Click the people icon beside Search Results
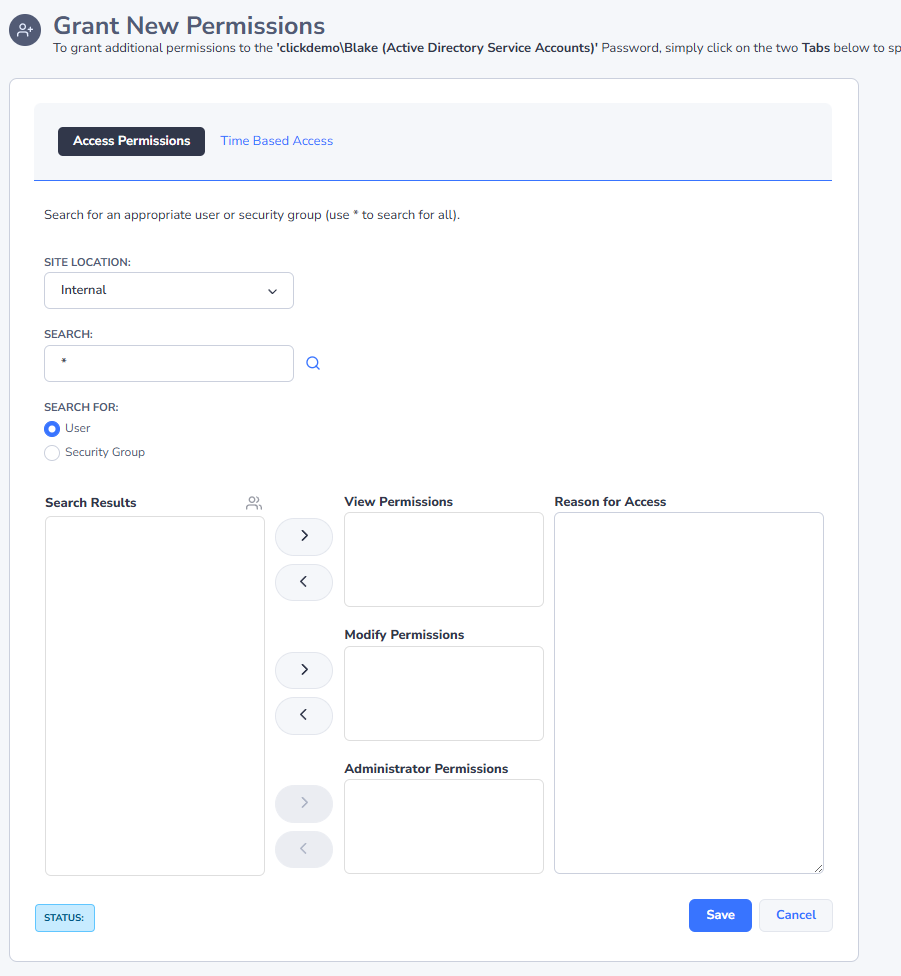The image size is (901, 976). (254, 503)
